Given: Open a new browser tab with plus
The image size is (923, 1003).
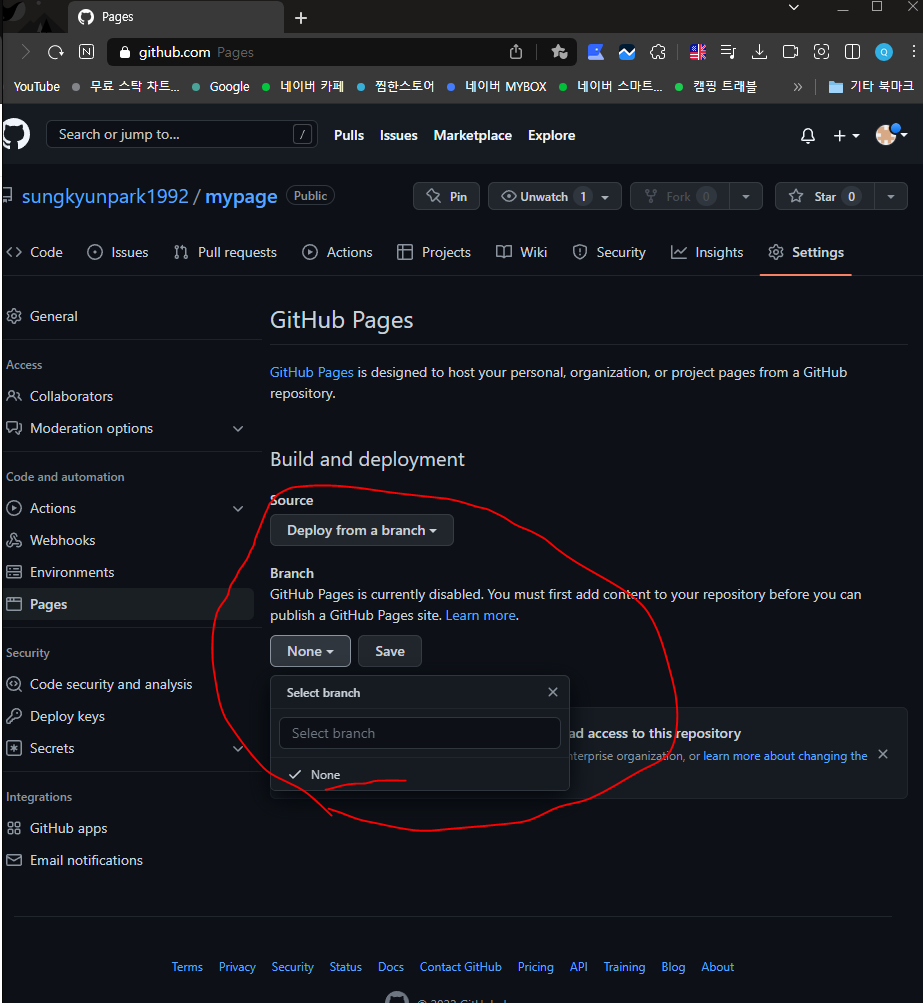Looking at the screenshot, I should [x=301, y=18].
